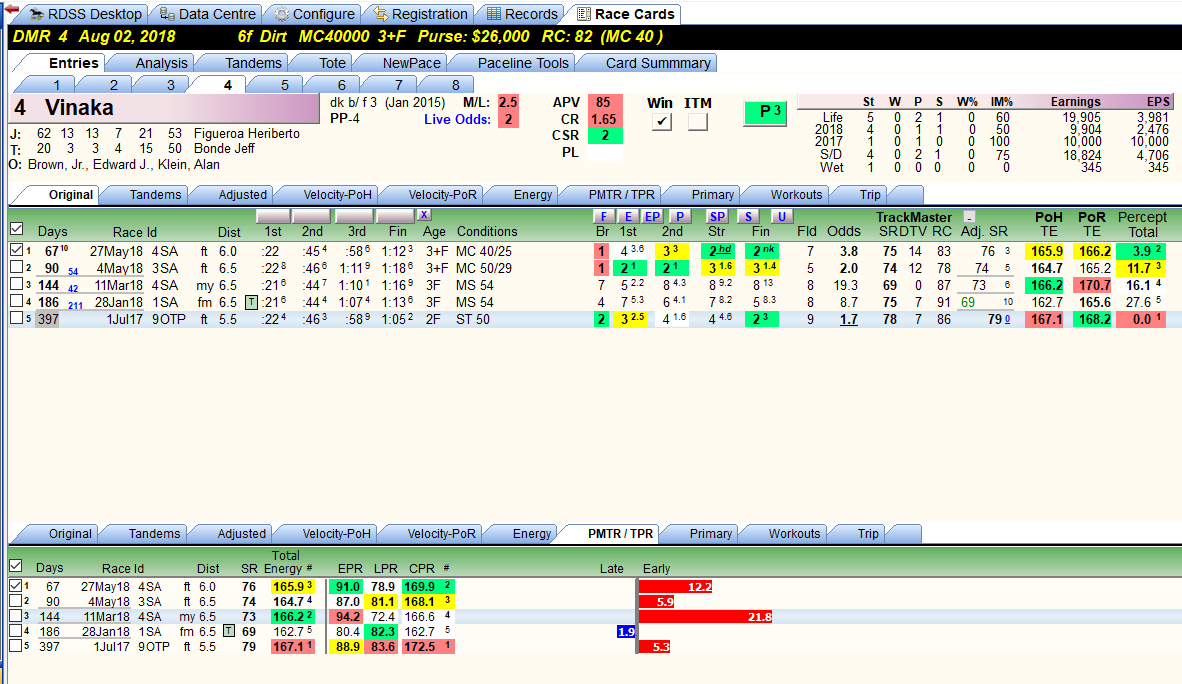Click the green P 3 button
The image size is (1182, 684).
point(765,112)
